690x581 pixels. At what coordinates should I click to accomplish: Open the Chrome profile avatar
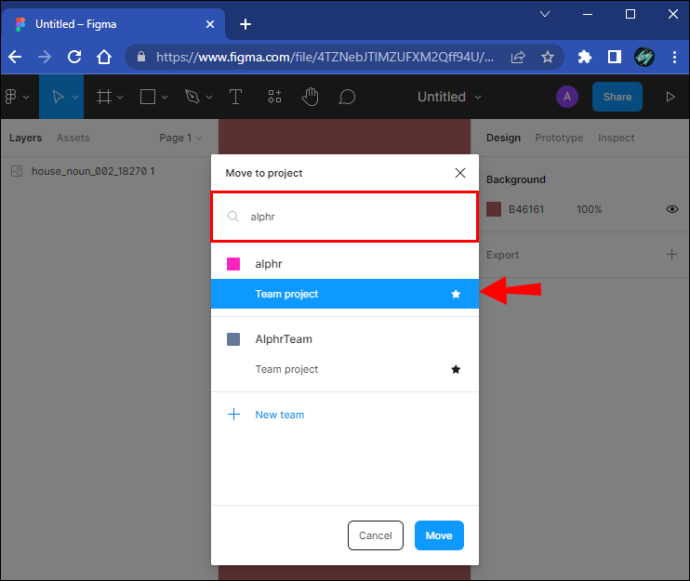tap(644, 57)
